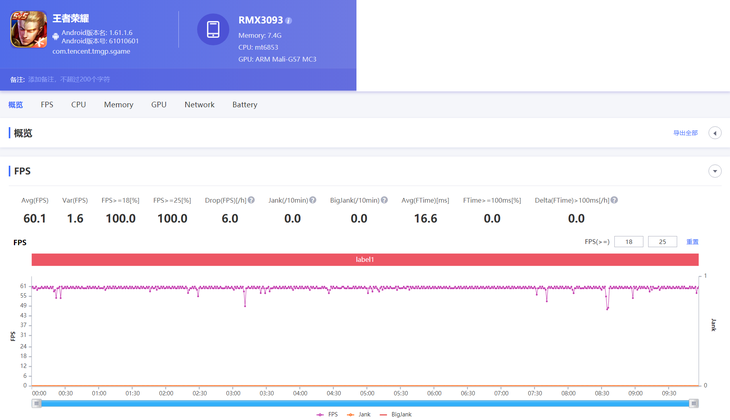Collapse the FPS section with chevron
This screenshot has width=730, height=420.
click(x=714, y=171)
